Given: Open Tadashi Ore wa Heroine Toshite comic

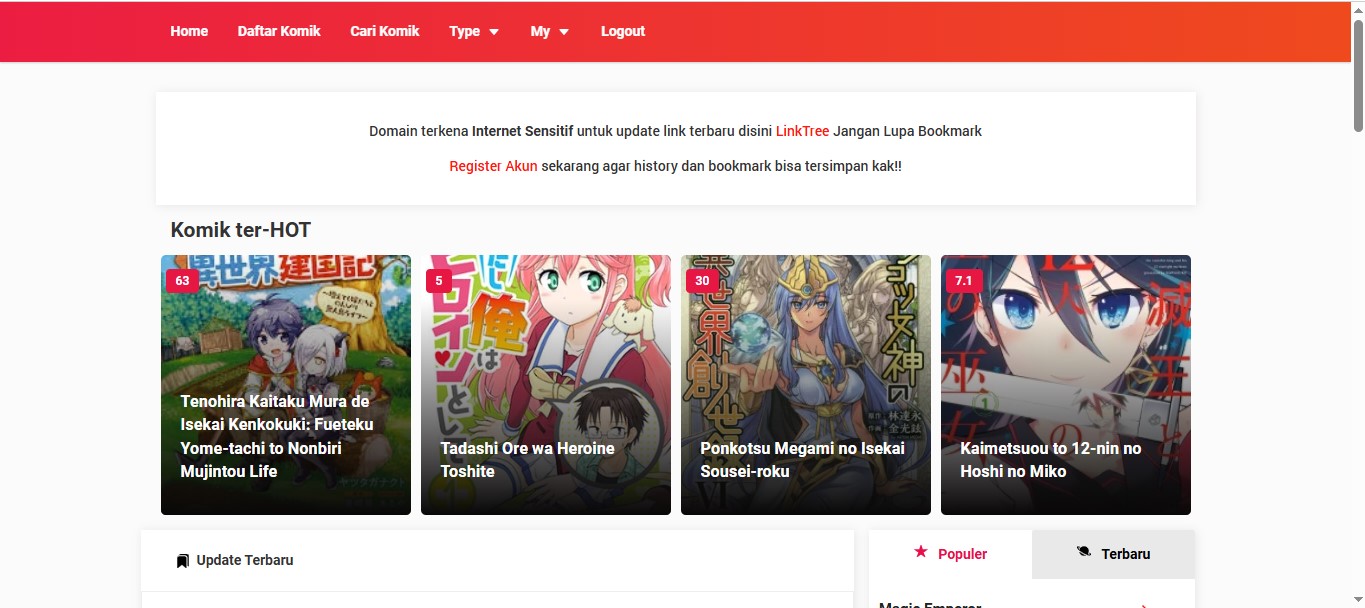Looking at the screenshot, I should (x=546, y=385).
